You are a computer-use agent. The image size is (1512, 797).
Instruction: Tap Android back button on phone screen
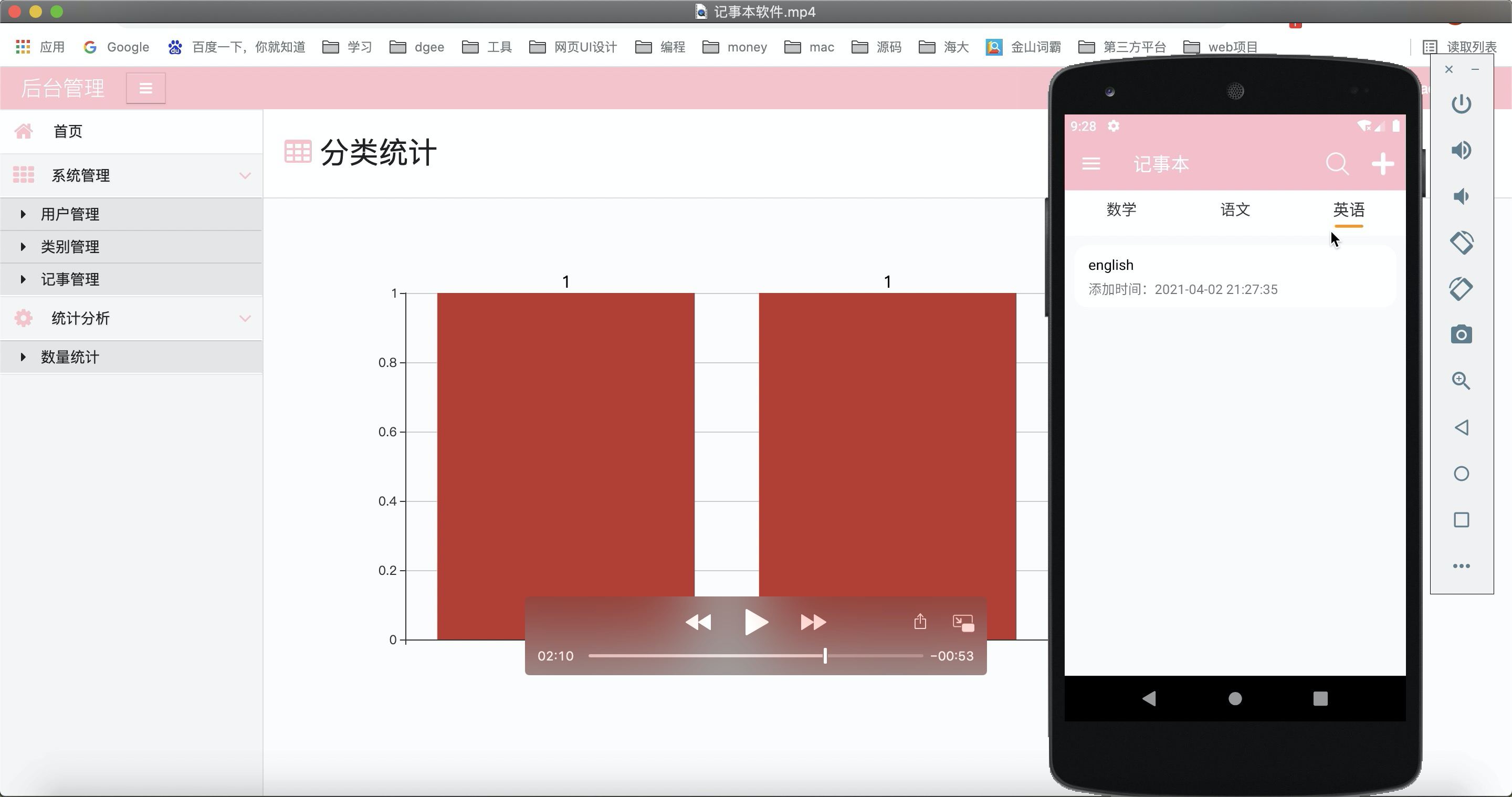pyautogui.click(x=1149, y=698)
